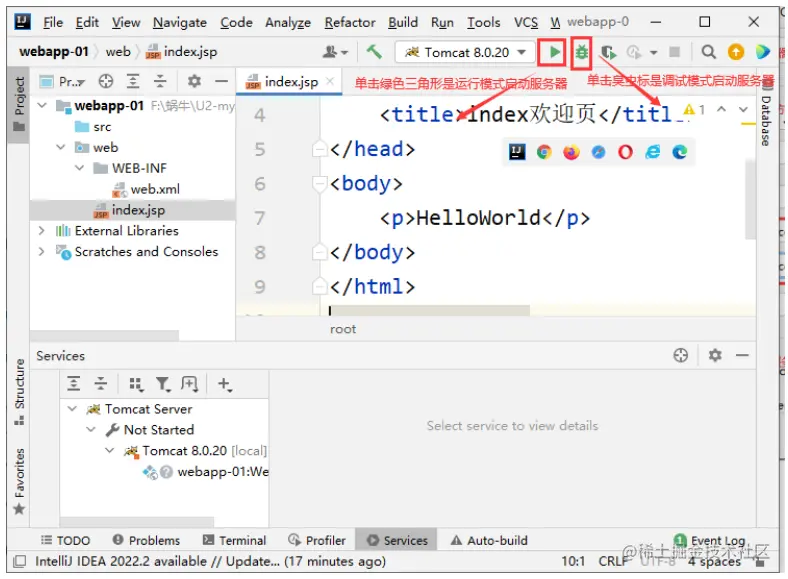Run with Coverage icon in the main toolbar

(x=608, y=52)
